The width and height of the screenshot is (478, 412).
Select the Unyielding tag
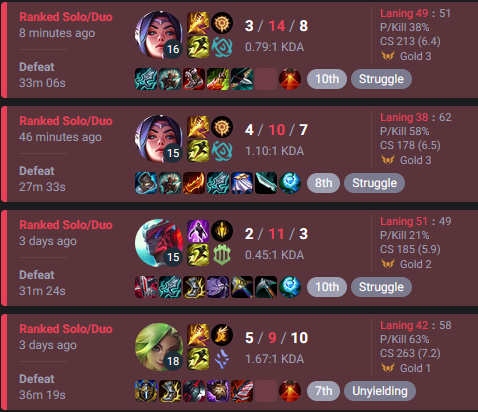[x=380, y=391]
